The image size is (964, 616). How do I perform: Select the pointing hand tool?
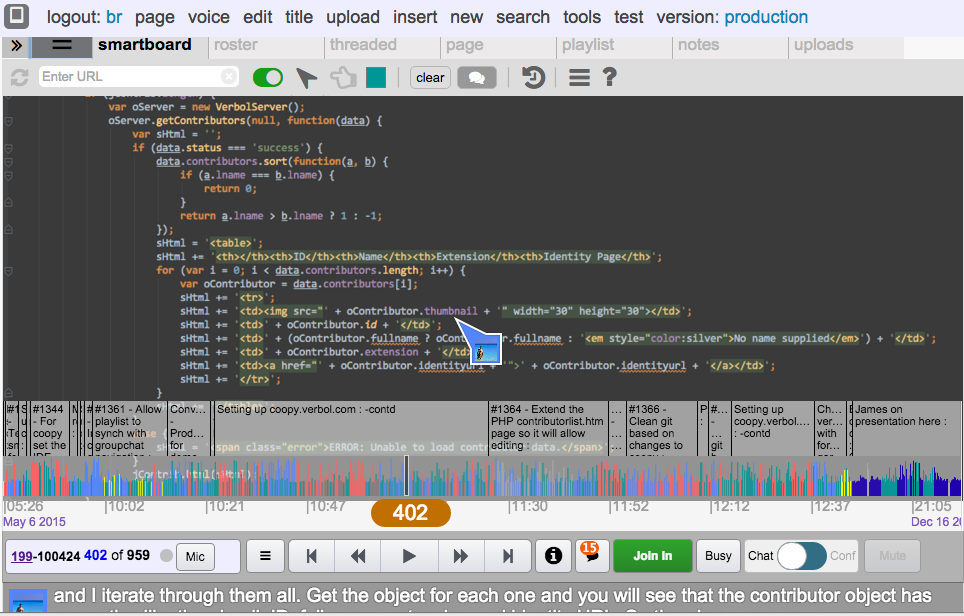343,78
